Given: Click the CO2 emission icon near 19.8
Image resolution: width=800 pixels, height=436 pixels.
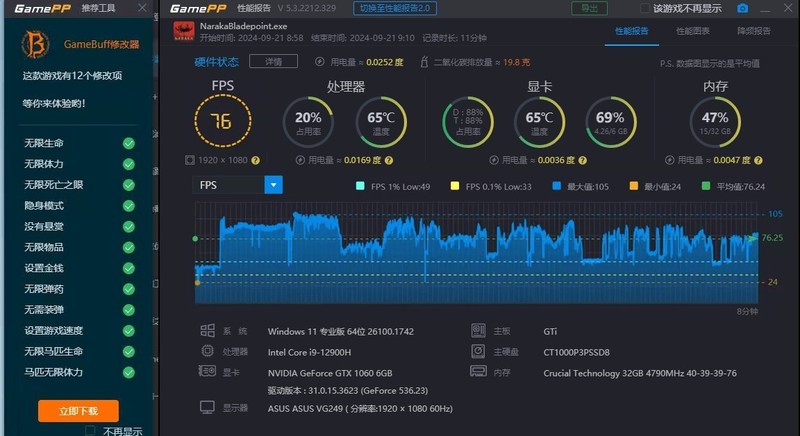Looking at the screenshot, I should click(x=423, y=62).
